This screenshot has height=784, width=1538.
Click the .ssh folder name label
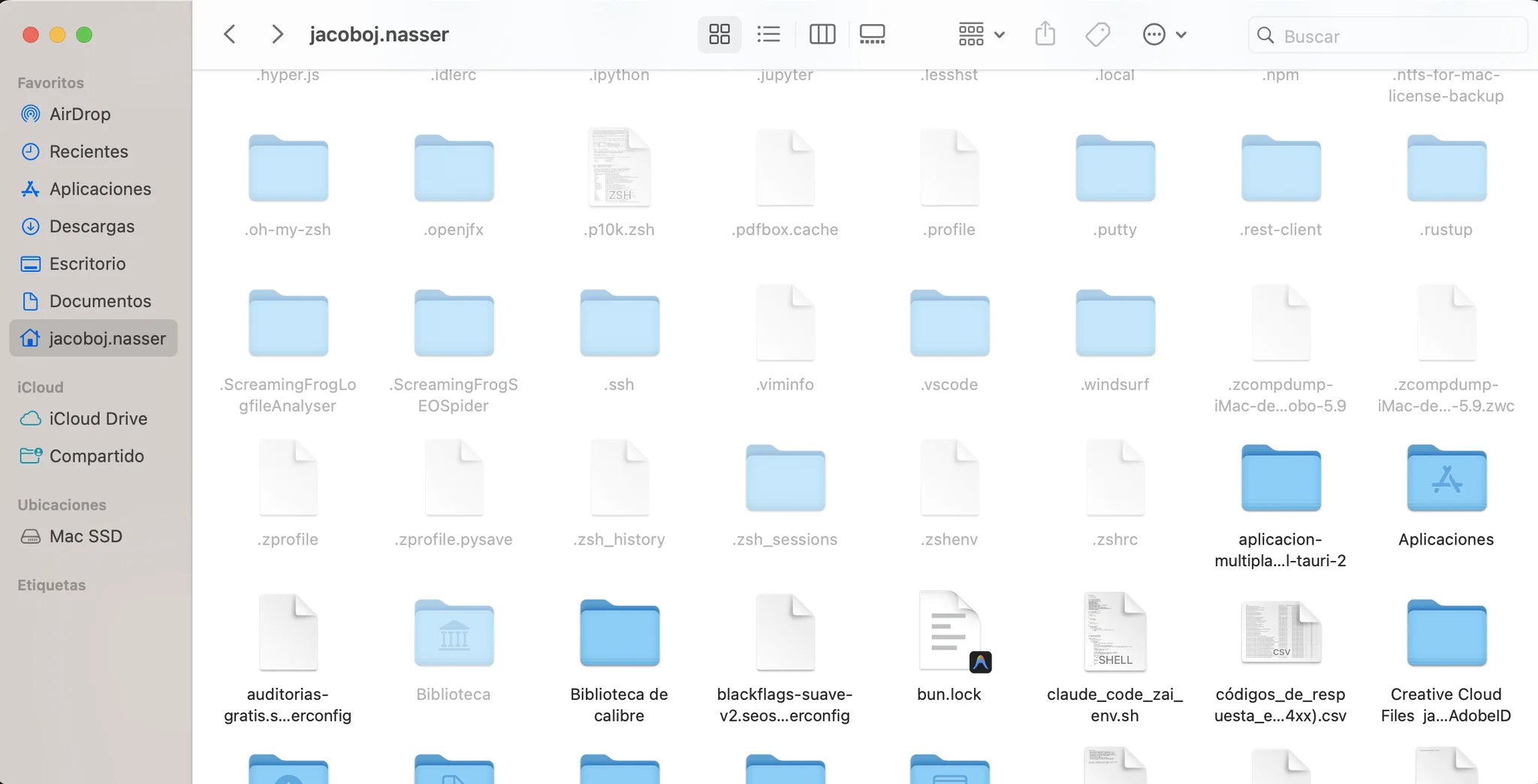coord(620,384)
